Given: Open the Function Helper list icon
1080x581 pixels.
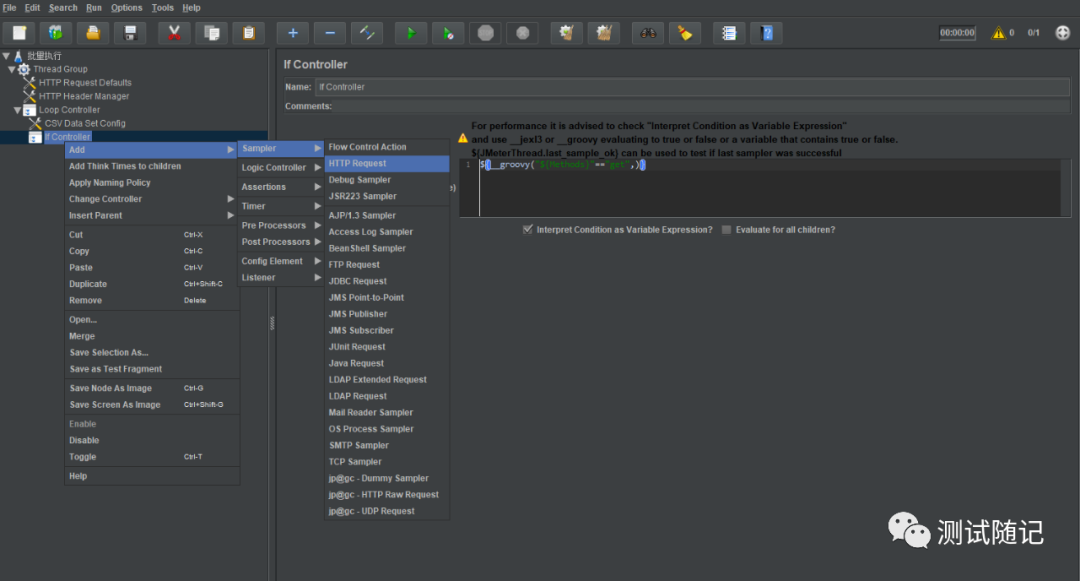Looking at the screenshot, I should point(729,33).
